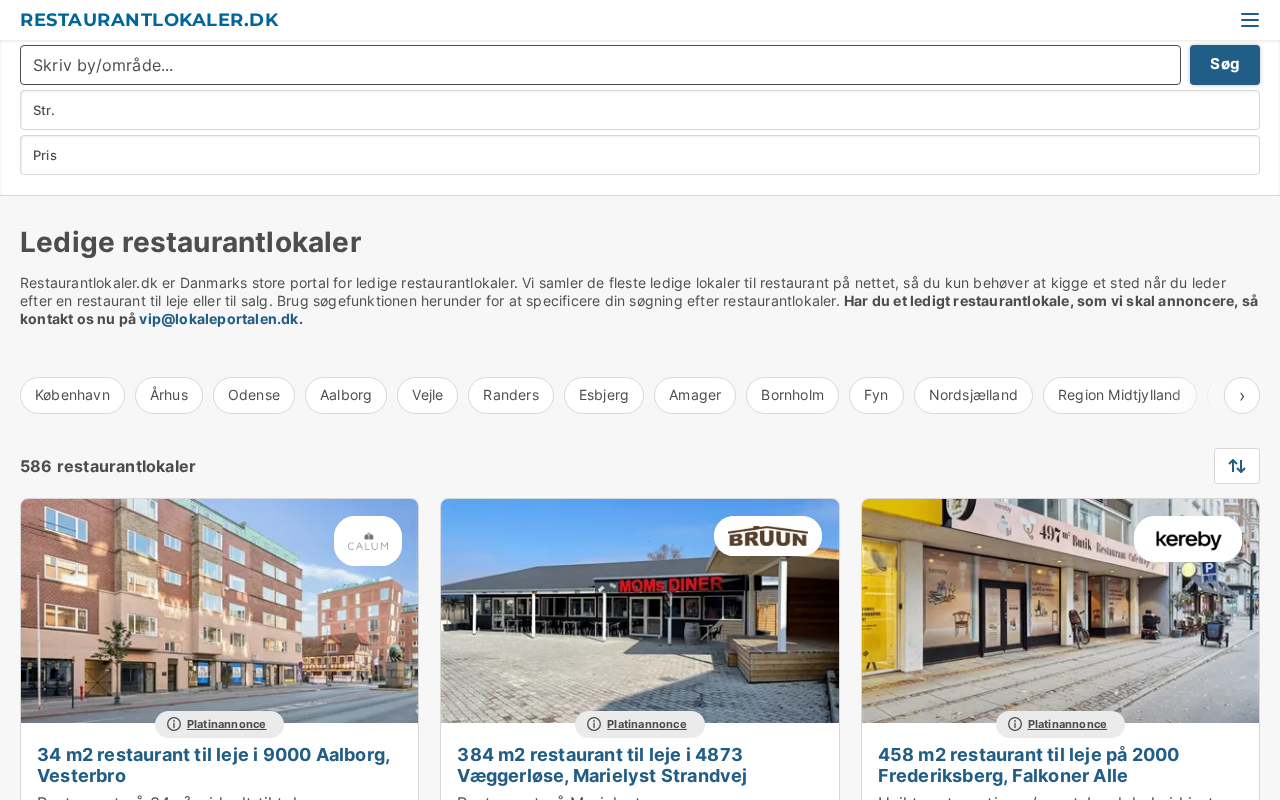Viewport: 1280px width, 800px height.
Task: Click the Falkoner Alle storefront listing photo
Action: [1060, 611]
